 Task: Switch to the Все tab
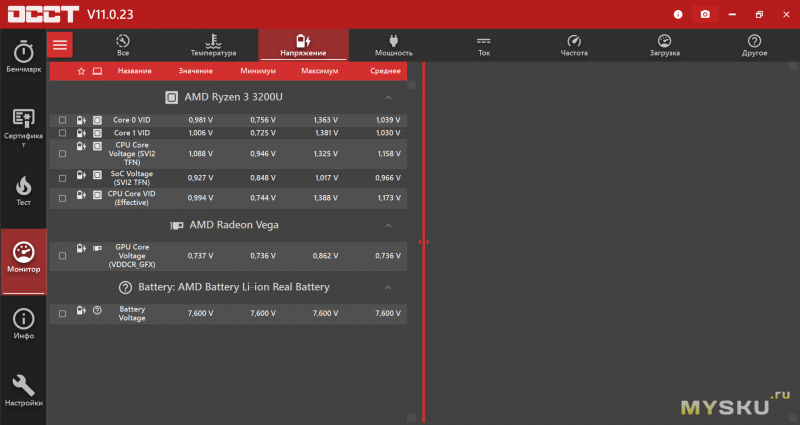pos(123,45)
